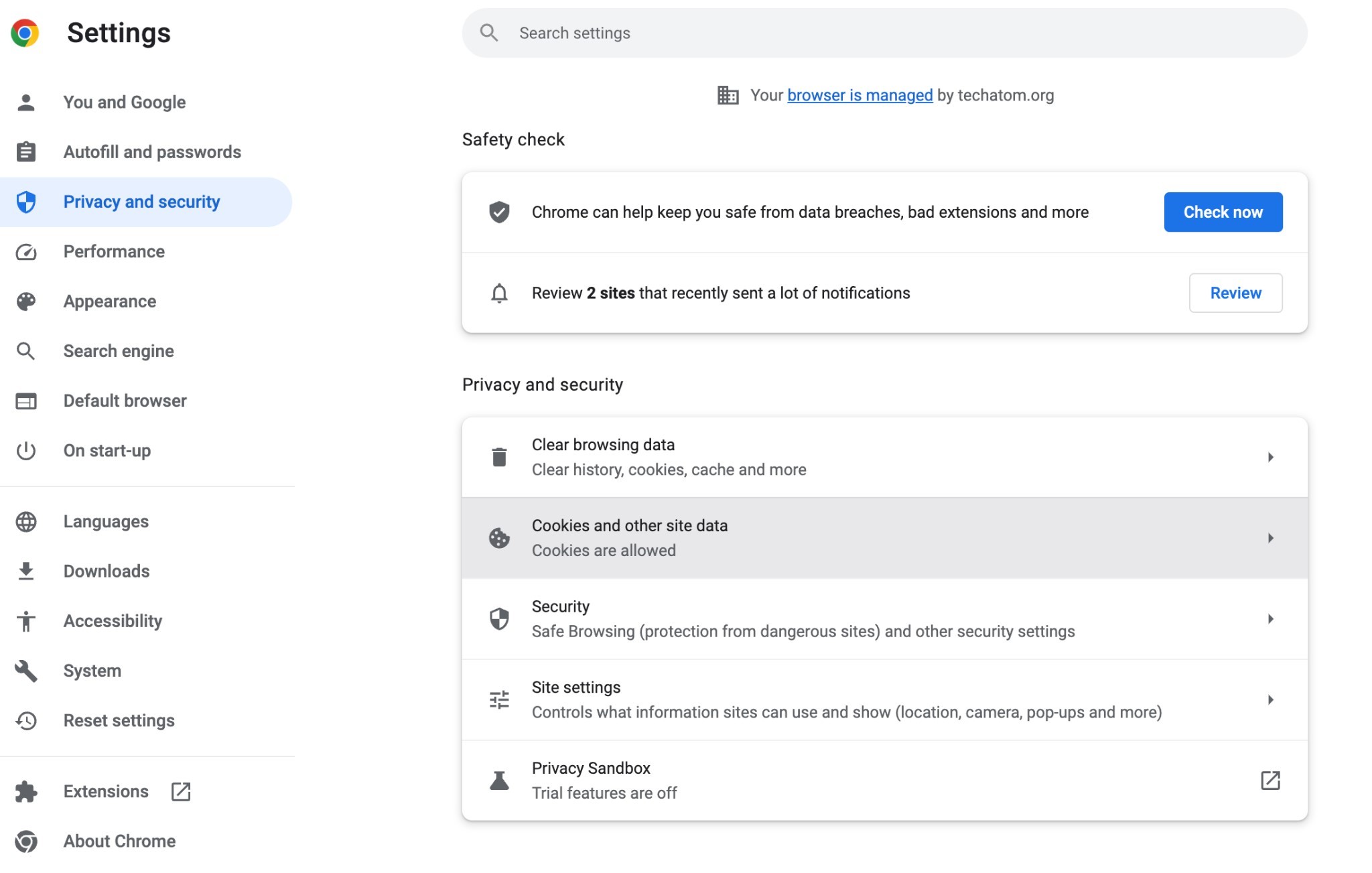Image resolution: width=1372 pixels, height=873 pixels.
Task: Click the trash icon for Clear browsing data
Action: point(499,457)
